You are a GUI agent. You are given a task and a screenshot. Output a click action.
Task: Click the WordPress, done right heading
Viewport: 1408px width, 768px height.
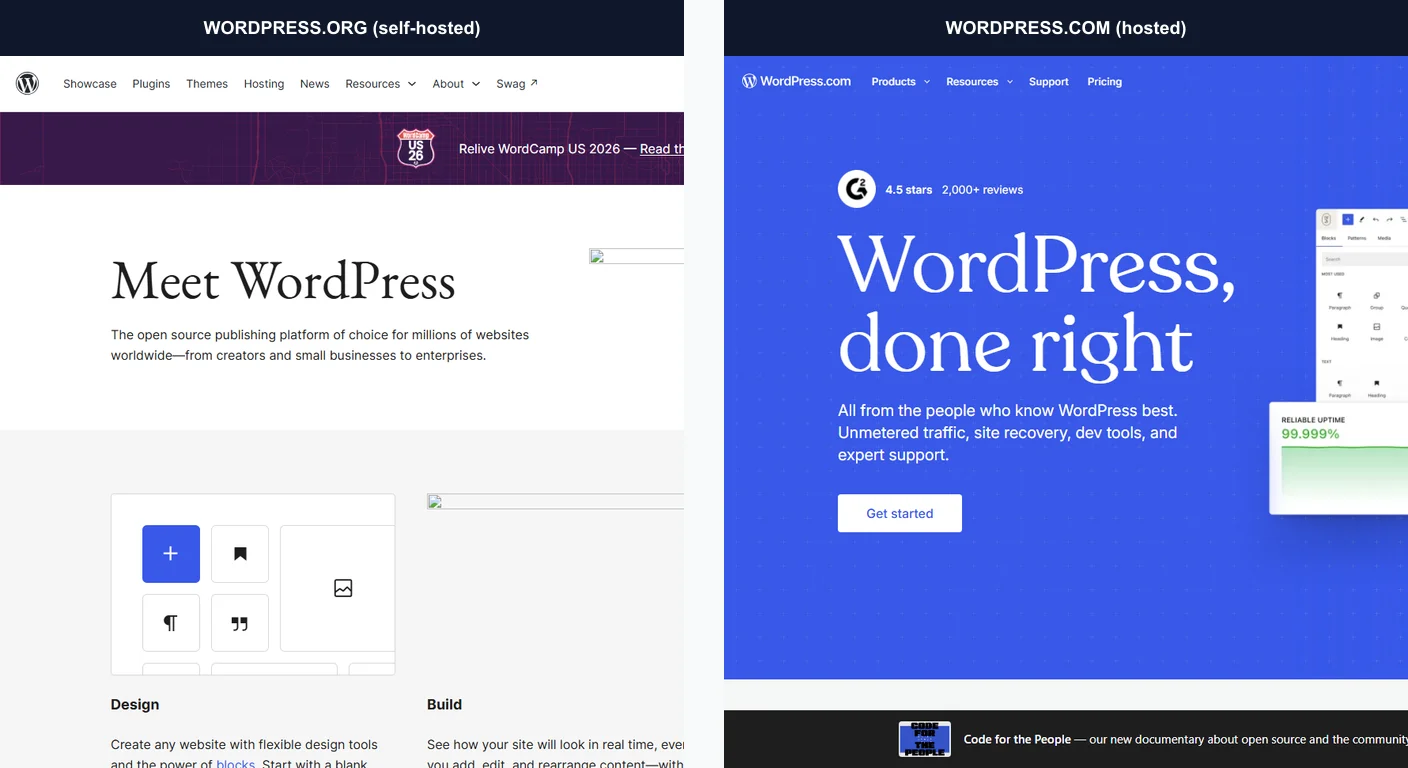[x=1036, y=304]
